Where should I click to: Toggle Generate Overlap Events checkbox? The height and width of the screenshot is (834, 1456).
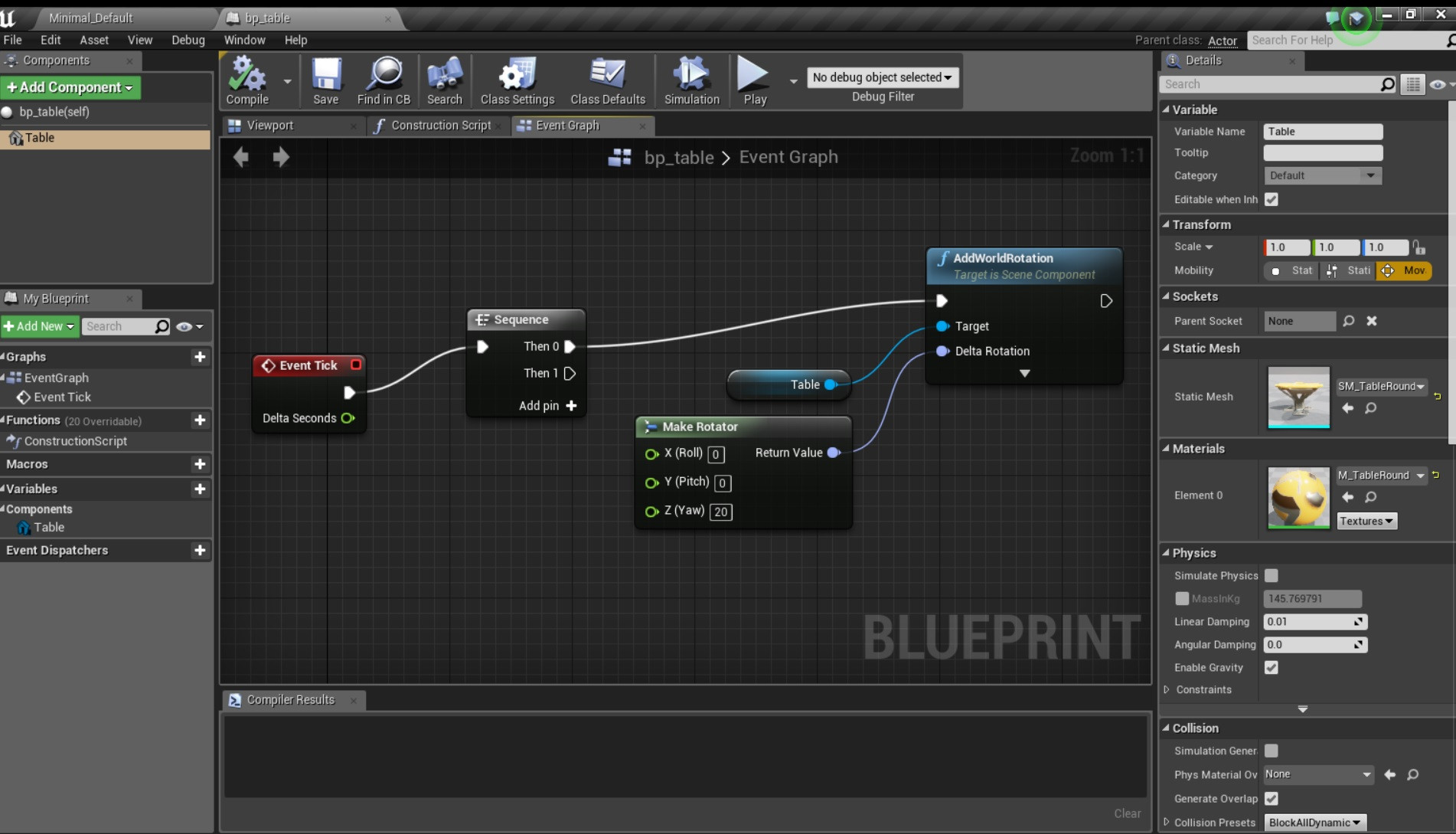pos(1272,798)
